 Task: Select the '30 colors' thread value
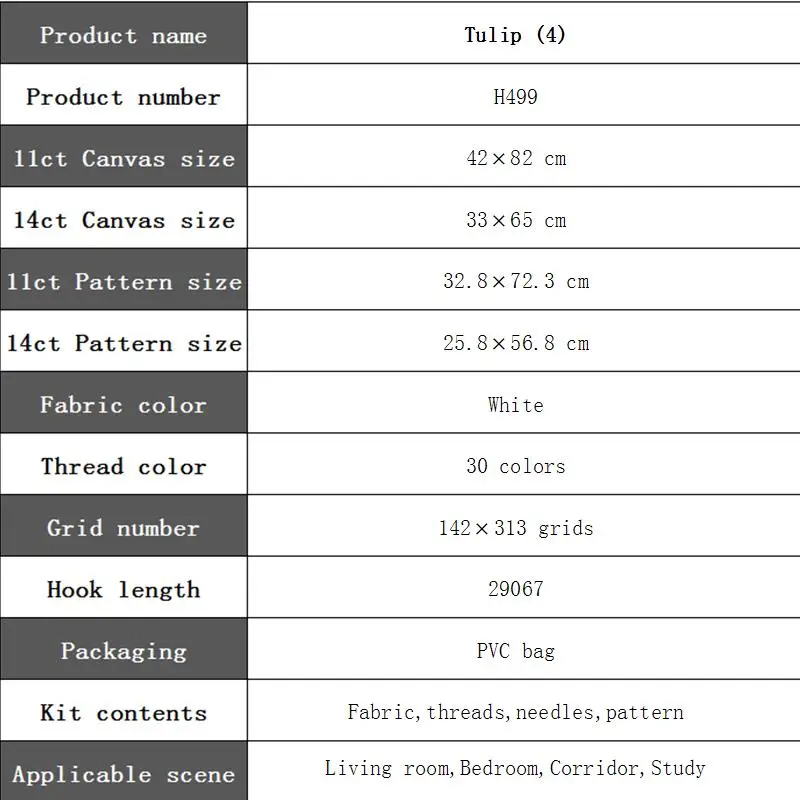tap(516, 466)
